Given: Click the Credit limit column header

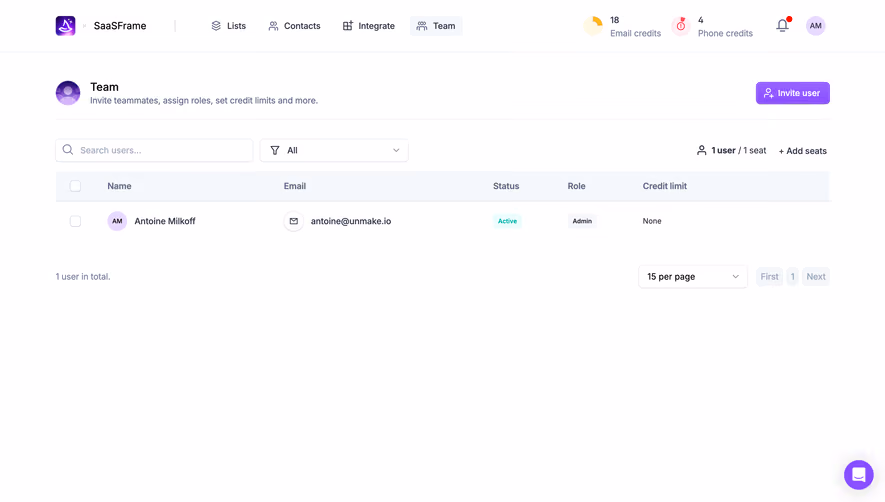Looking at the screenshot, I should [664, 186].
